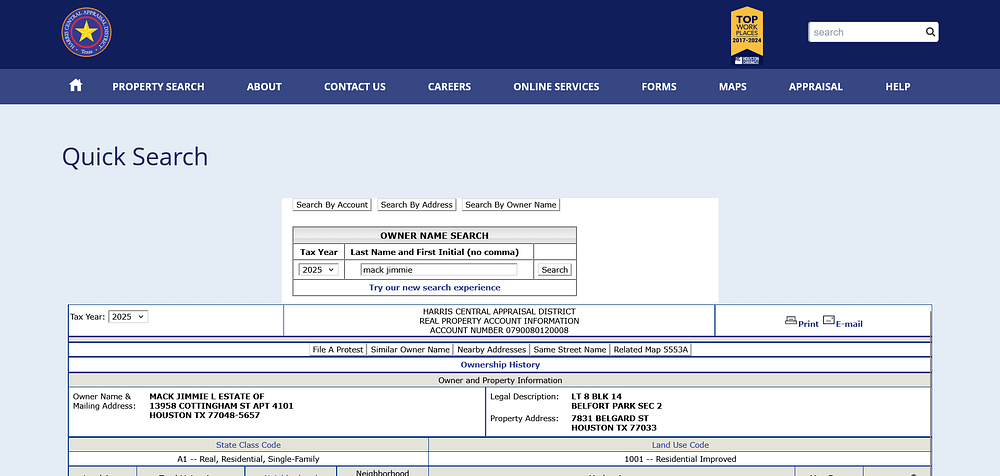The width and height of the screenshot is (1000, 476).
Task: Open the ONLINE SERVICES menu
Action: click(556, 87)
